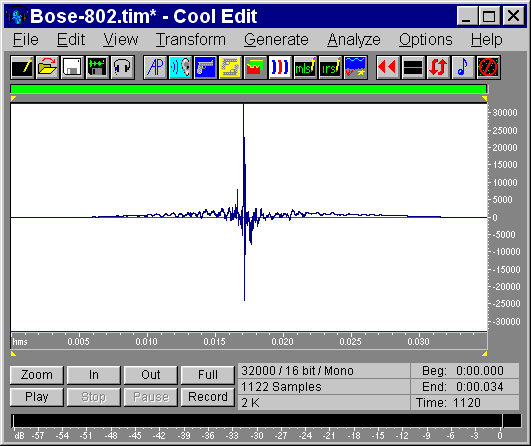Click the red crossed-circle icon
This screenshot has height=446, width=531.
pos(488,67)
